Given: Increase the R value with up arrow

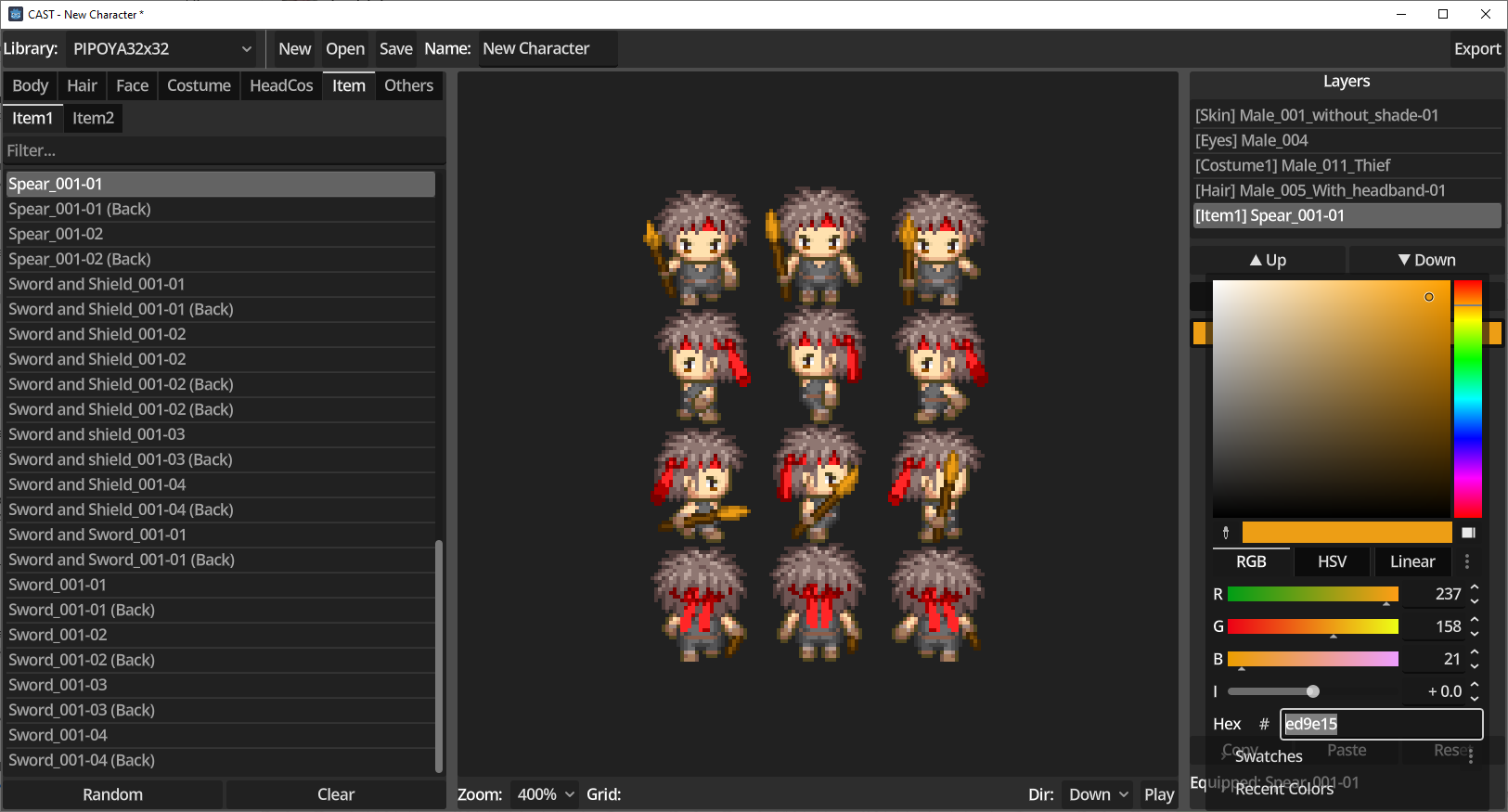Looking at the screenshot, I should click(x=1475, y=587).
